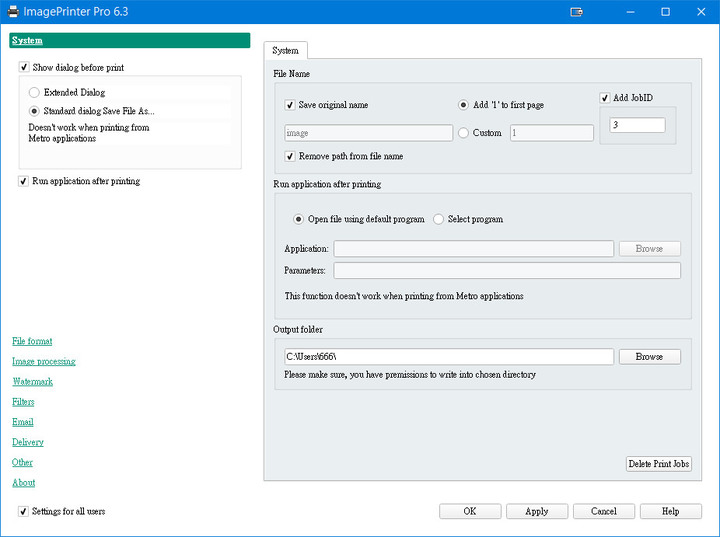Maximize the ImagePrinter Pro window
The width and height of the screenshot is (720, 537).
pos(665,12)
